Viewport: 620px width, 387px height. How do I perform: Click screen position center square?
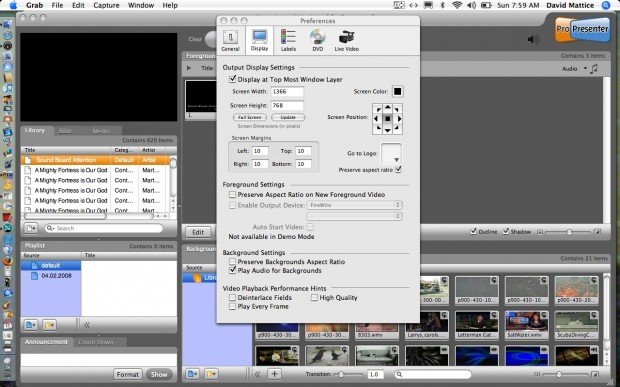tap(388, 119)
